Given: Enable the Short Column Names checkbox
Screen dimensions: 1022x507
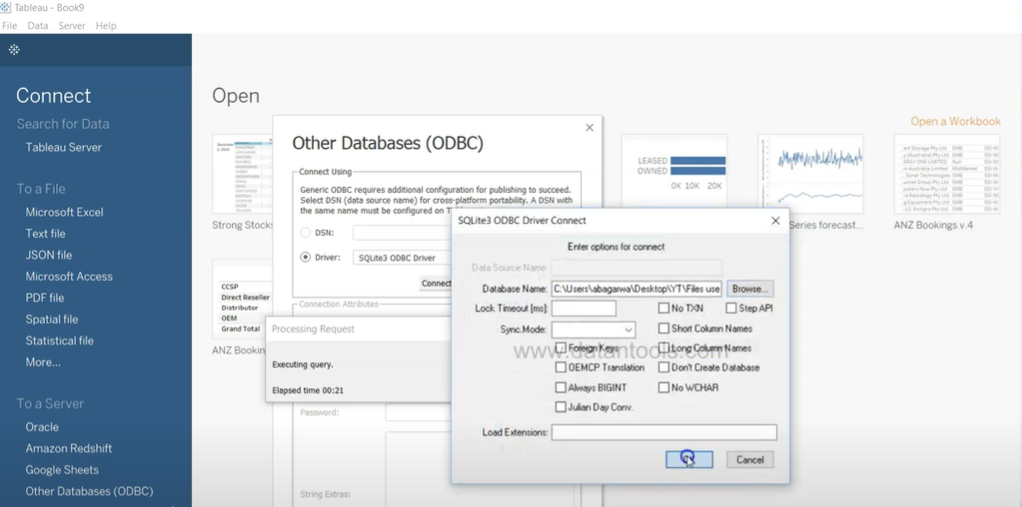Looking at the screenshot, I should (x=664, y=328).
